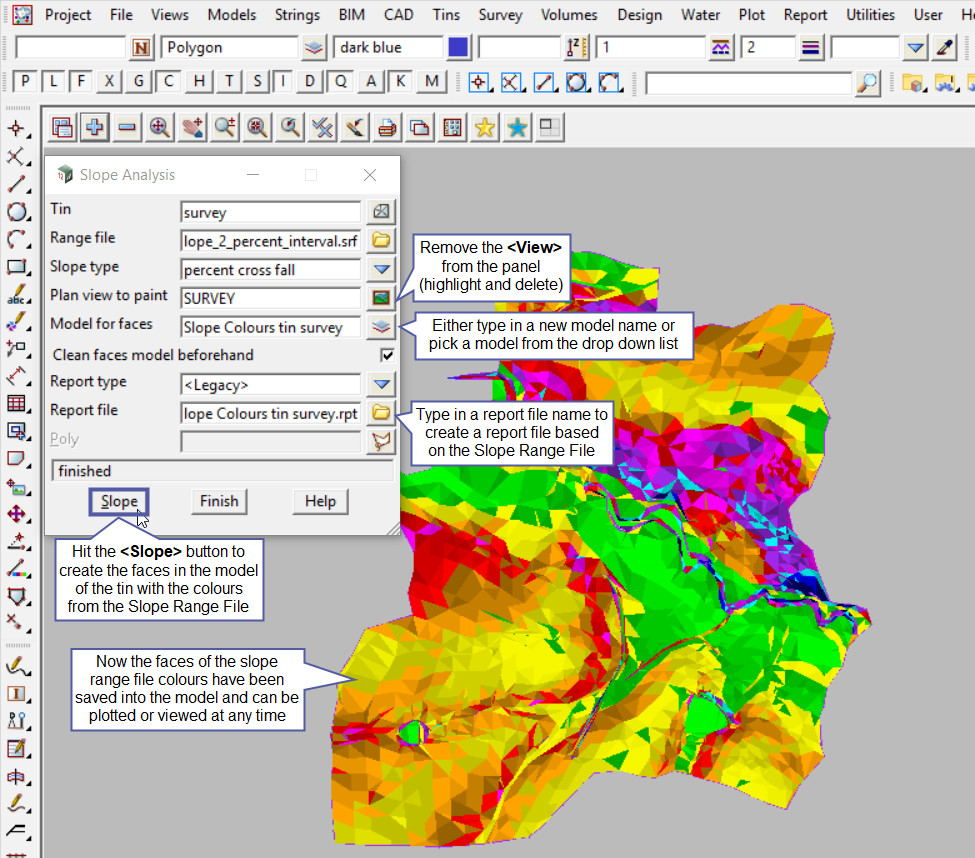The height and width of the screenshot is (858, 975).
Task: Click the minus icon in view toolbar
Action: pos(127,127)
